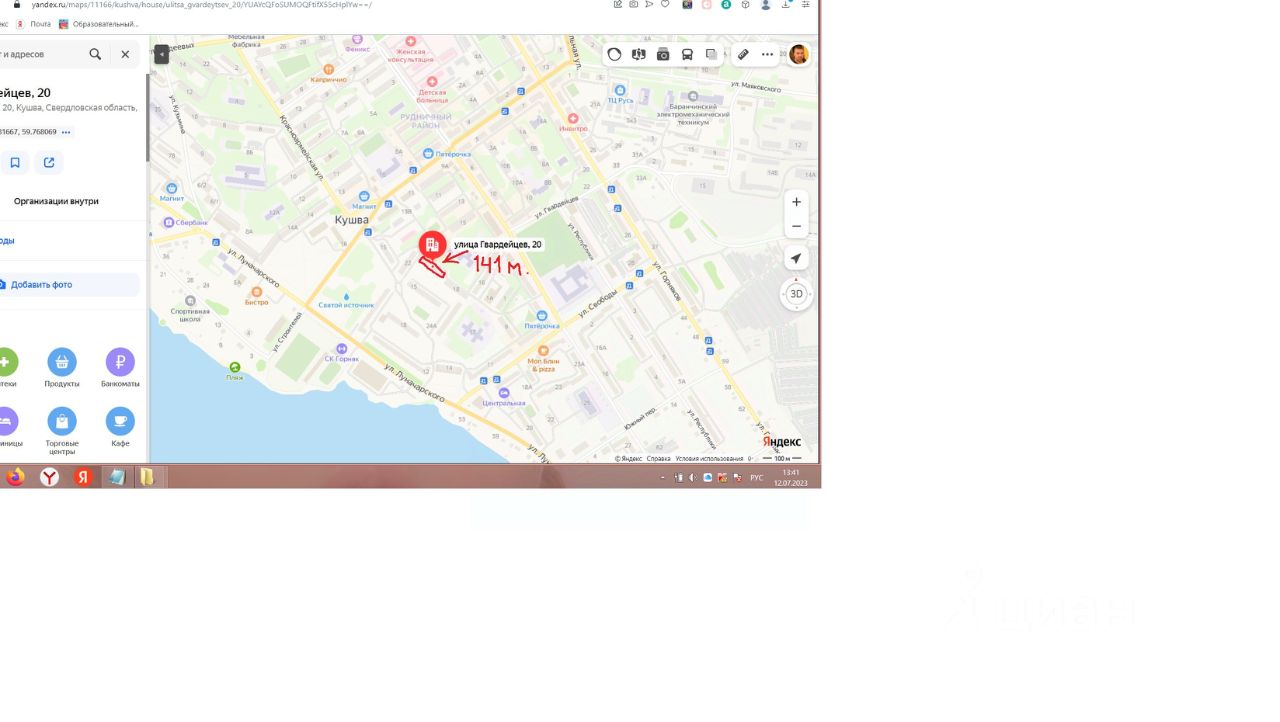Screen dimensions: 1280x722
Task: Click the Детская больница marker
Action: pos(432,82)
